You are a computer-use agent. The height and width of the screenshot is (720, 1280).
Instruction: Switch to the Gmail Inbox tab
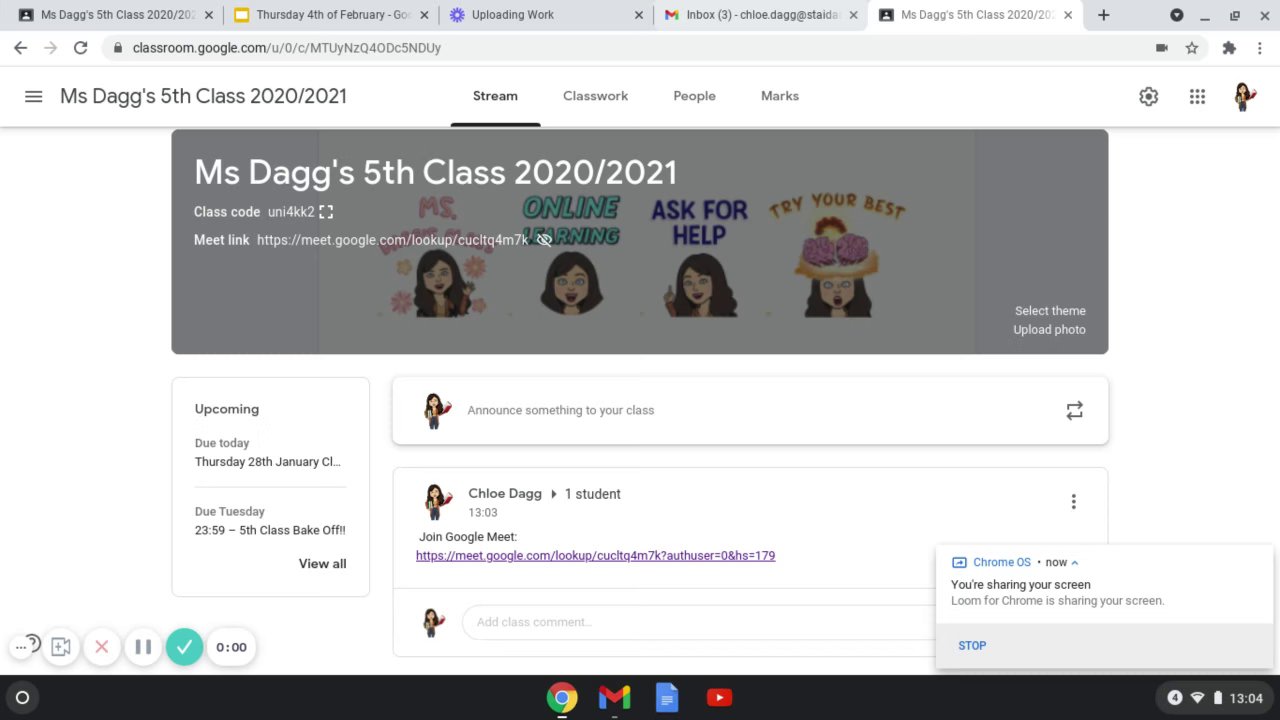tap(762, 15)
